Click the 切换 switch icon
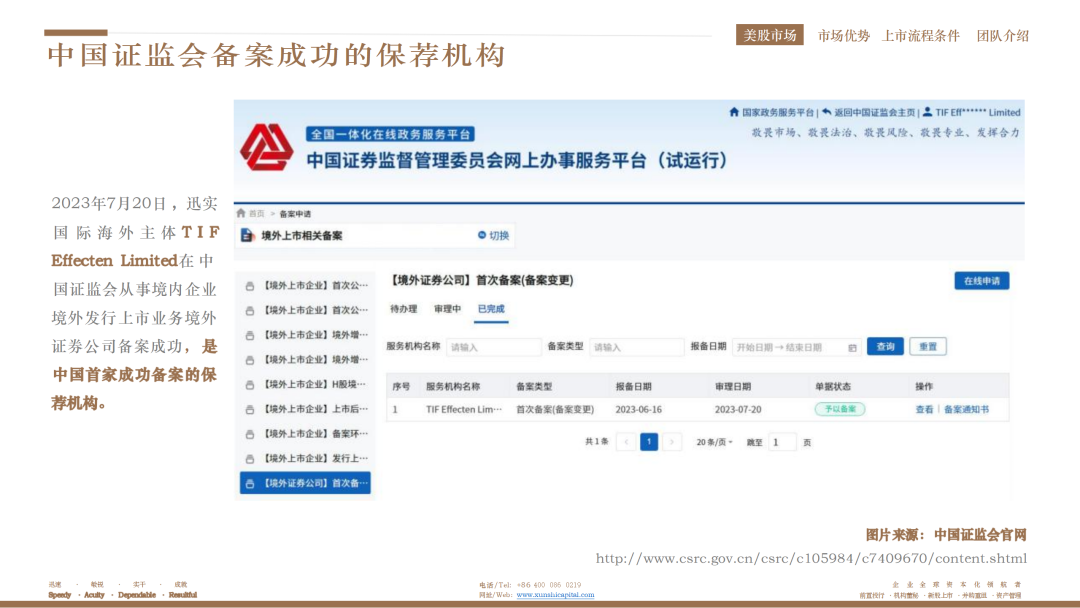Screen dimensions: 1080x608 coord(481,235)
